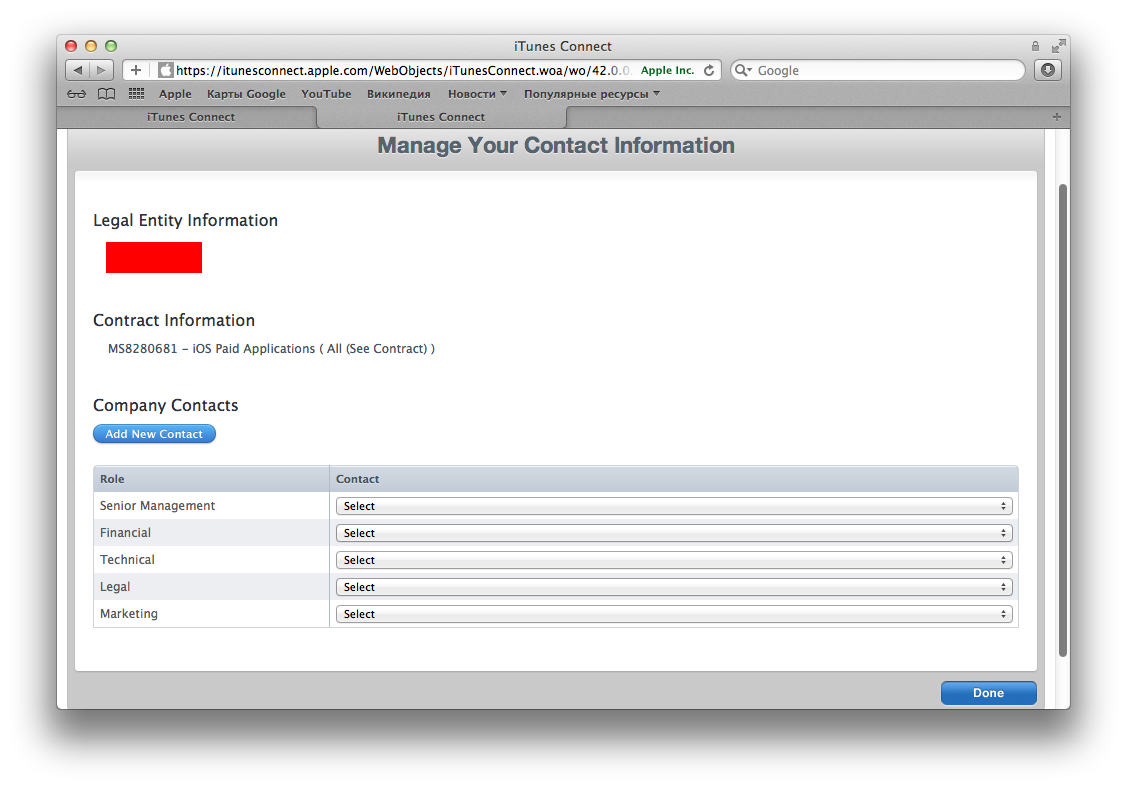Click the Financial role cell
This screenshot has height=788, width=1127.
coord(211,533)
